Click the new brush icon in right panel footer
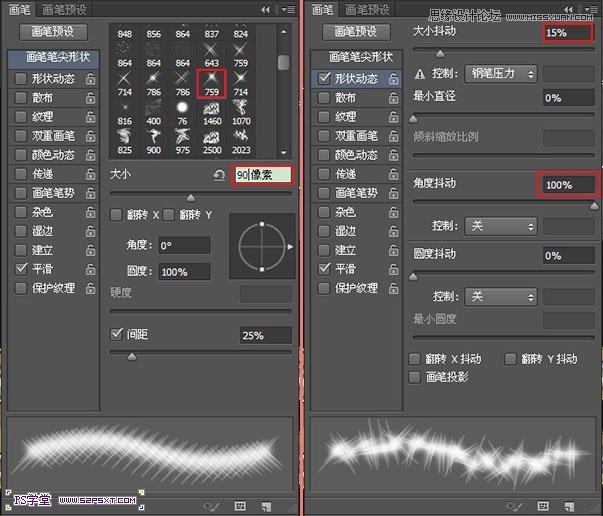Screen dimensions: 603x516 tap(569, 506)
